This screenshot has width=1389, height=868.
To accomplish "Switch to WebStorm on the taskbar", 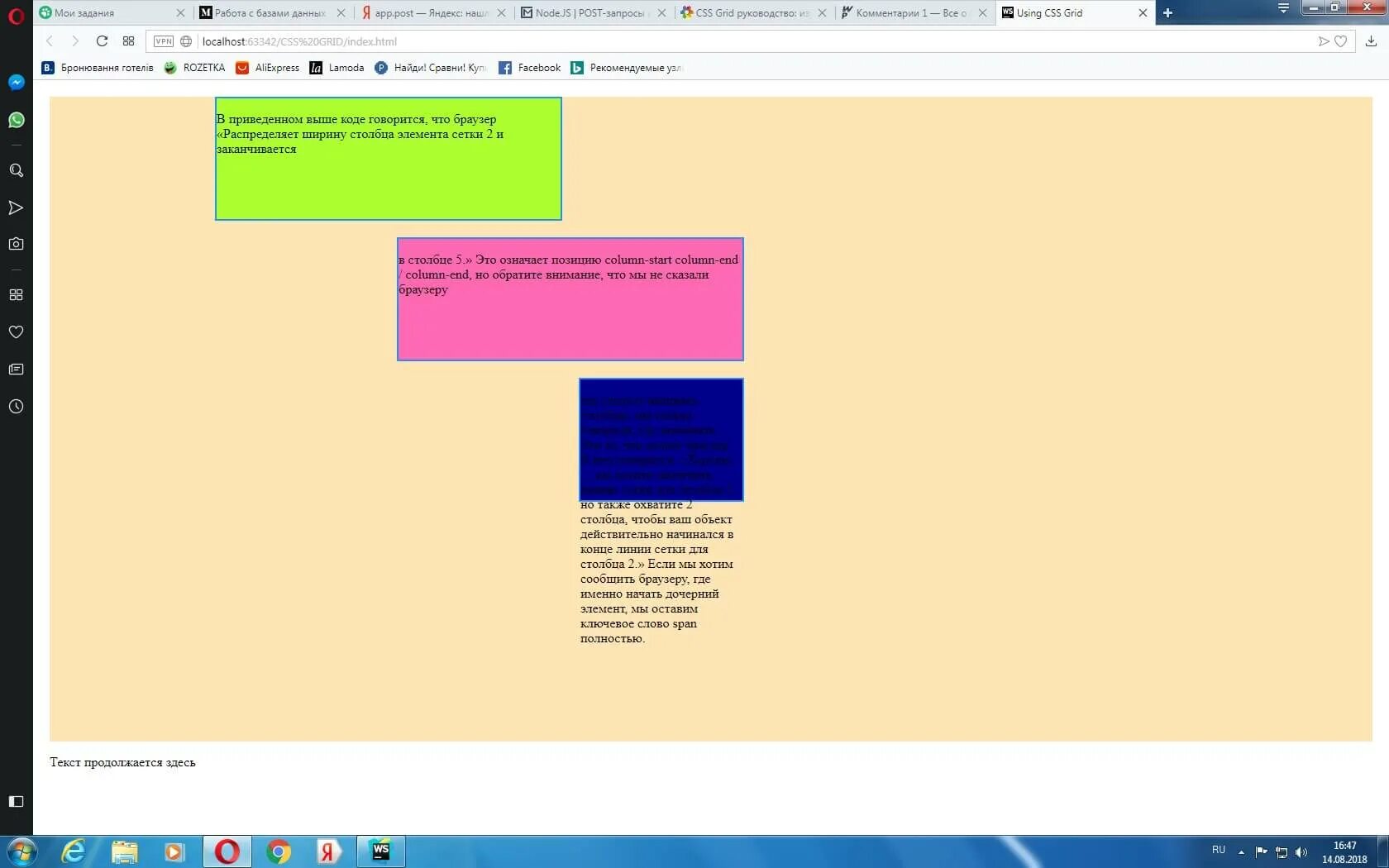I will pyautogui.click(x=381, y=851).
